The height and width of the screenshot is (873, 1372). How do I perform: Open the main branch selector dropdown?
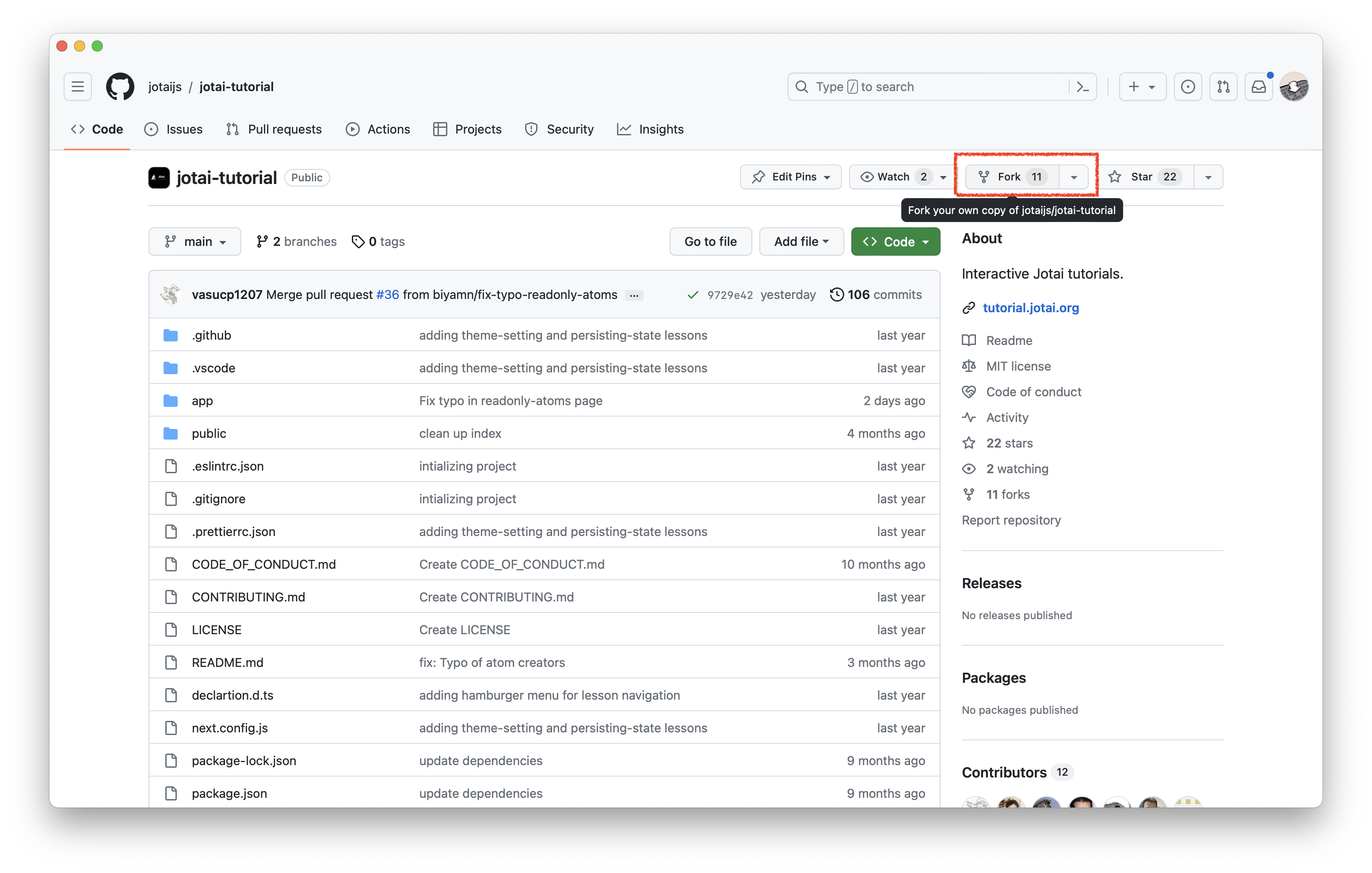click(195, 242)
